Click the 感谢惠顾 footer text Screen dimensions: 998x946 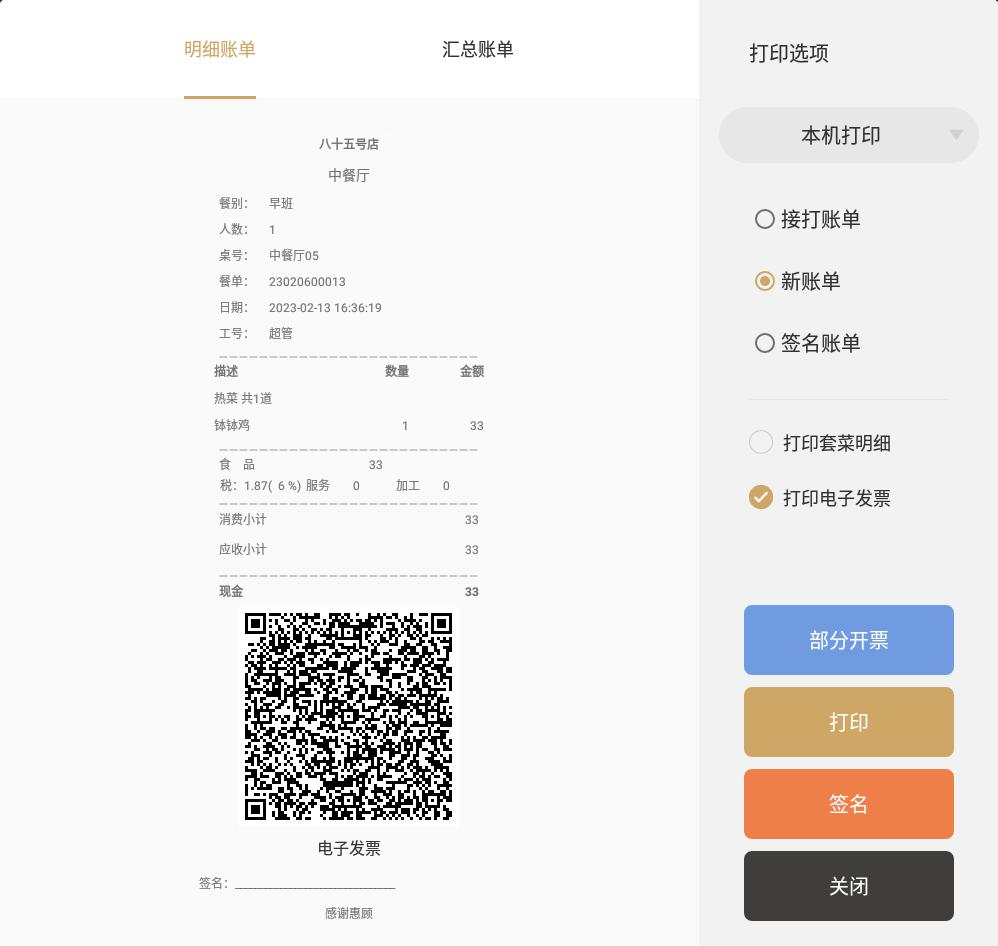tap(349, 913)
